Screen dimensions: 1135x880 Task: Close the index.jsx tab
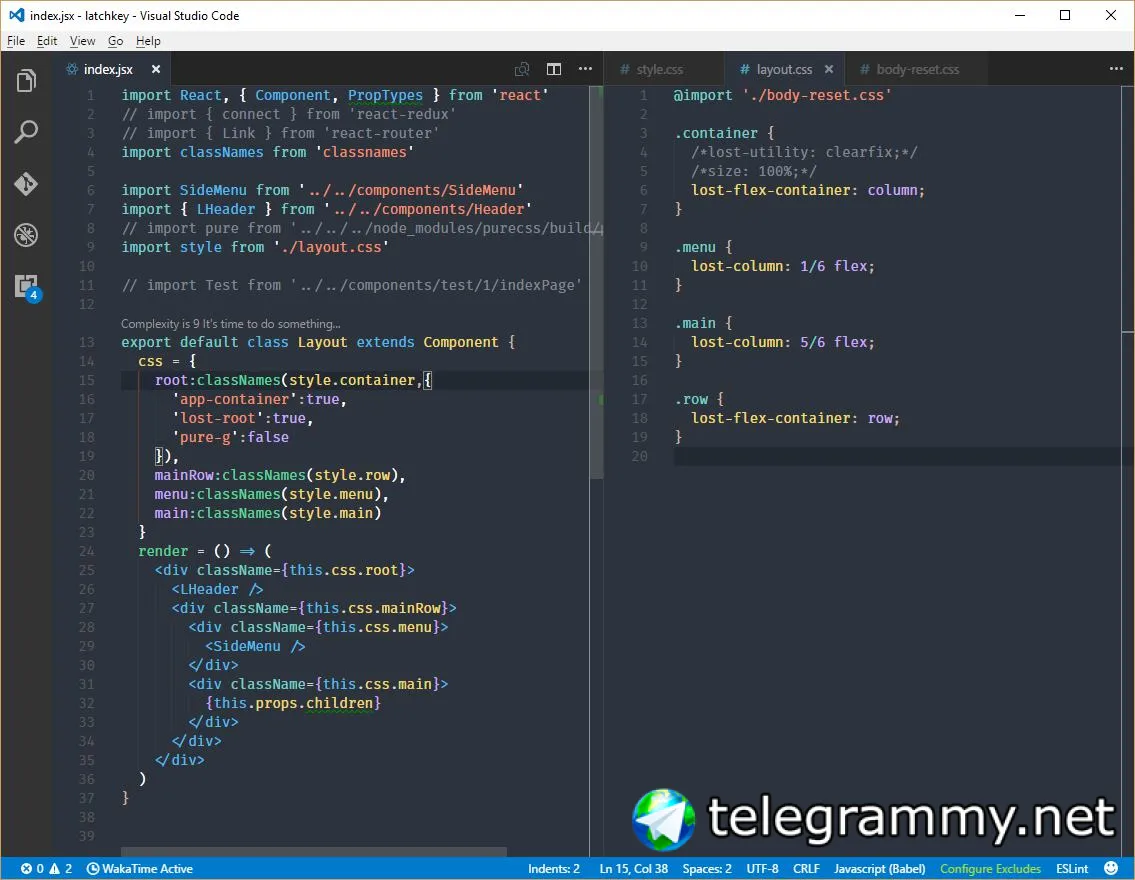point(156,69)
